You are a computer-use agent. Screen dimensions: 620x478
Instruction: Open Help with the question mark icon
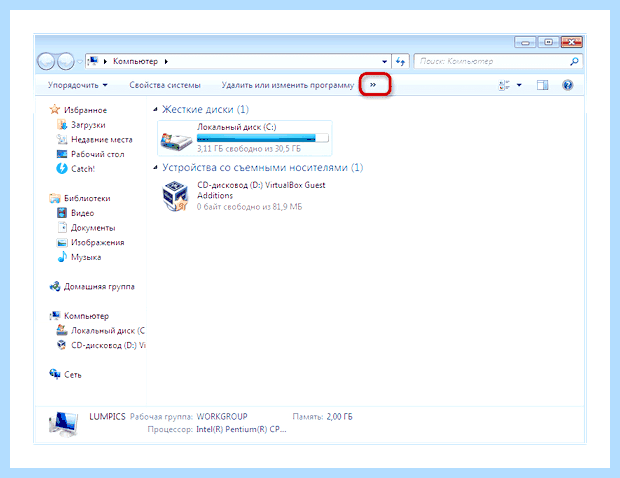tap(567, 85)
